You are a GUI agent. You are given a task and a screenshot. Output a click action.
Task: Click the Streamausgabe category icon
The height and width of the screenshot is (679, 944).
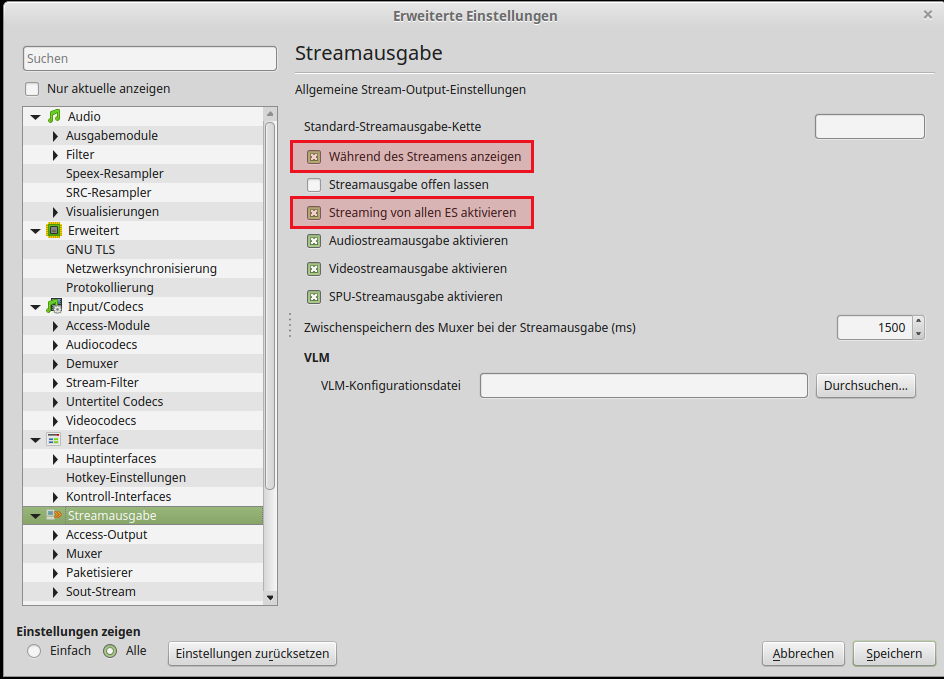pos(54,516)
